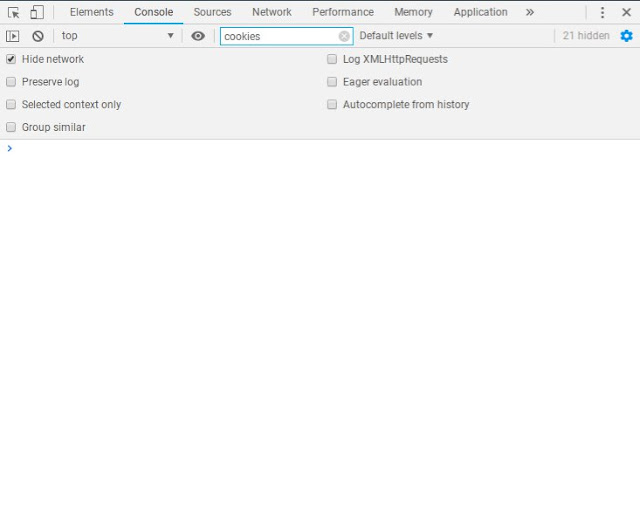Screen dimensions: 640x529
Task: Clear the cookies filter text
Action: (344, 36)
